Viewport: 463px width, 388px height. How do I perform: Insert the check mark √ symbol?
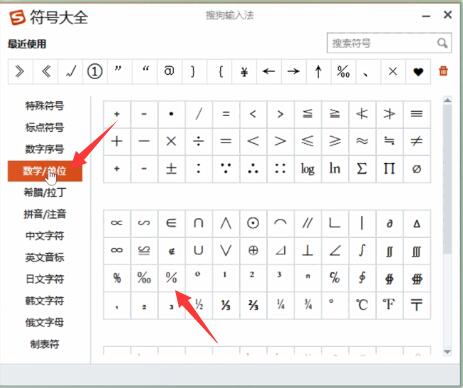coord(70,71)
